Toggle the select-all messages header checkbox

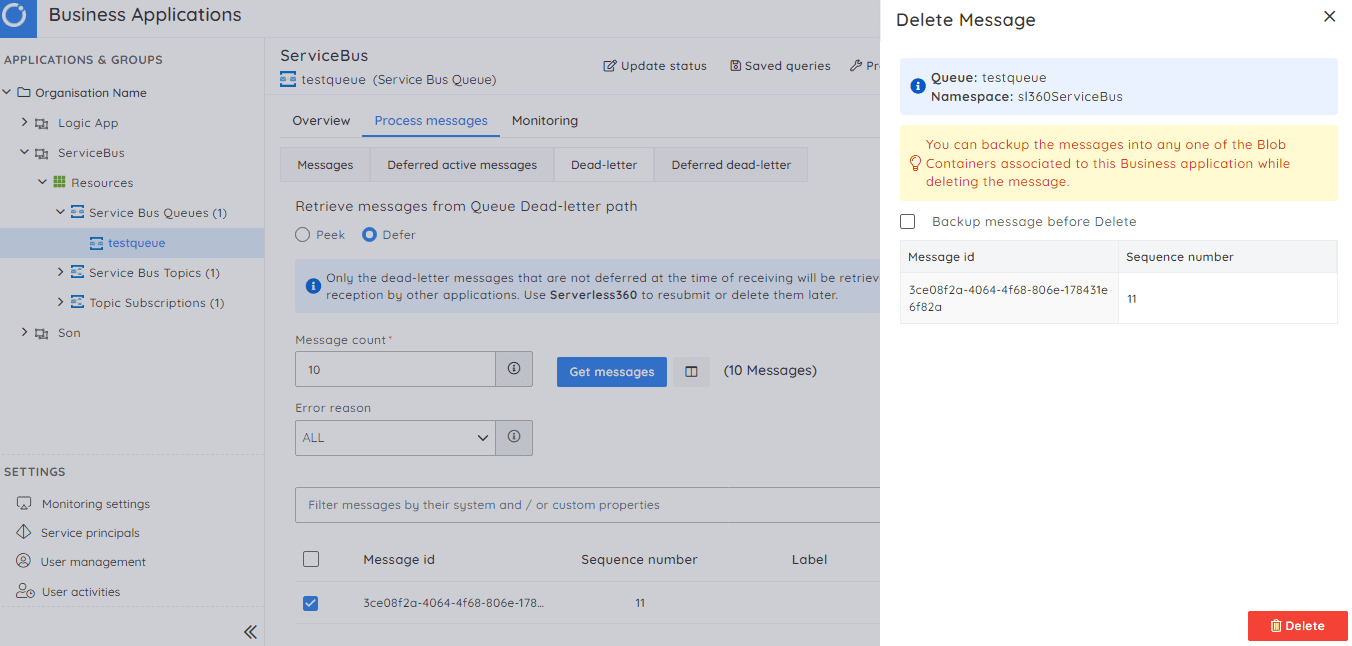pos(311,560)
